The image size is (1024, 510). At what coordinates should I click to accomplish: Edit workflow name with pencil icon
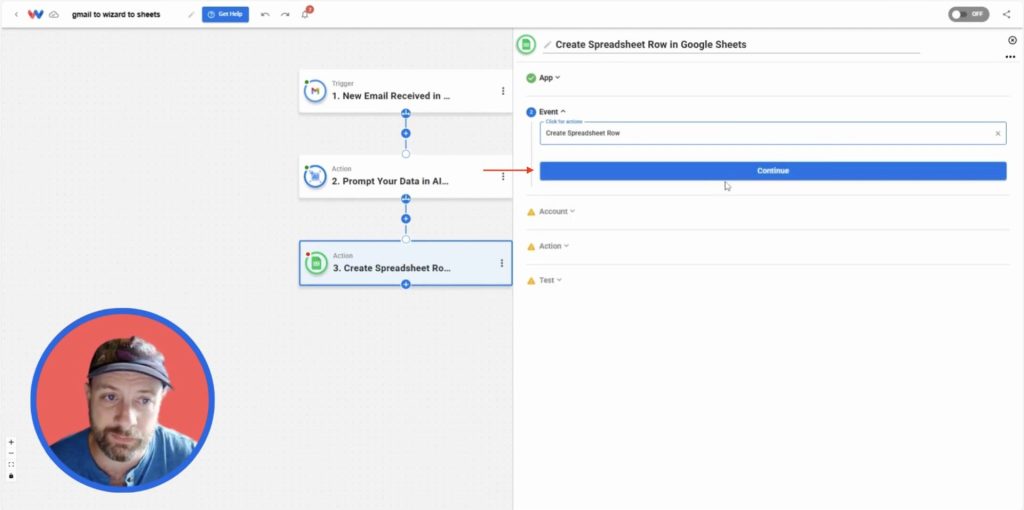pyautogui.click(x=191, y=14)
